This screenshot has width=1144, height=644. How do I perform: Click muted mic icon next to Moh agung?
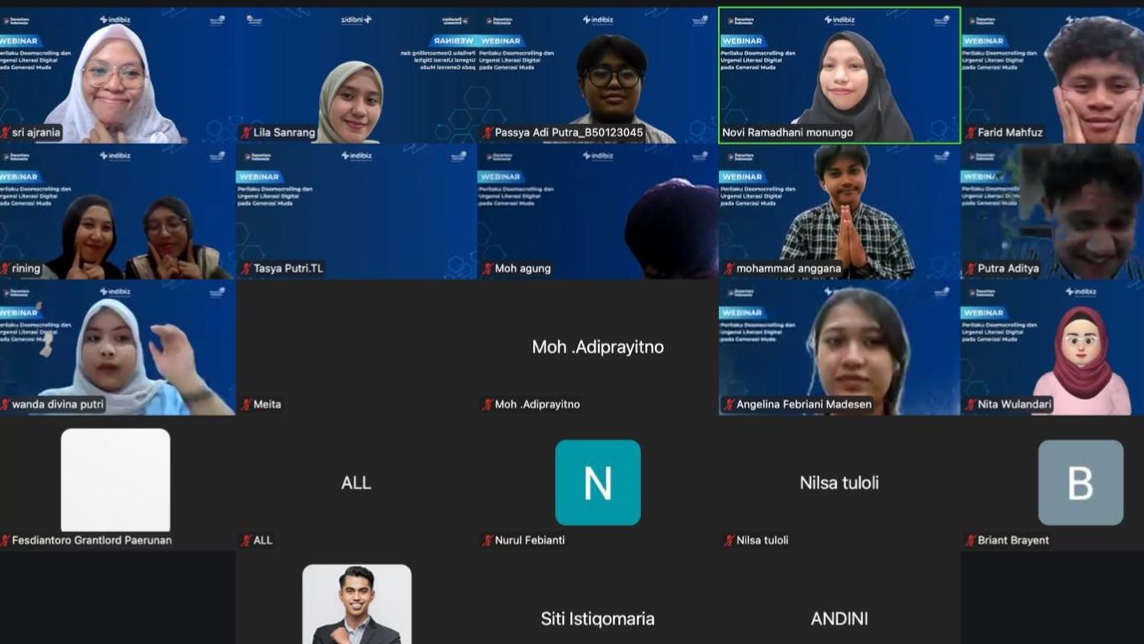pyautogui.click(x=488, y=269)
